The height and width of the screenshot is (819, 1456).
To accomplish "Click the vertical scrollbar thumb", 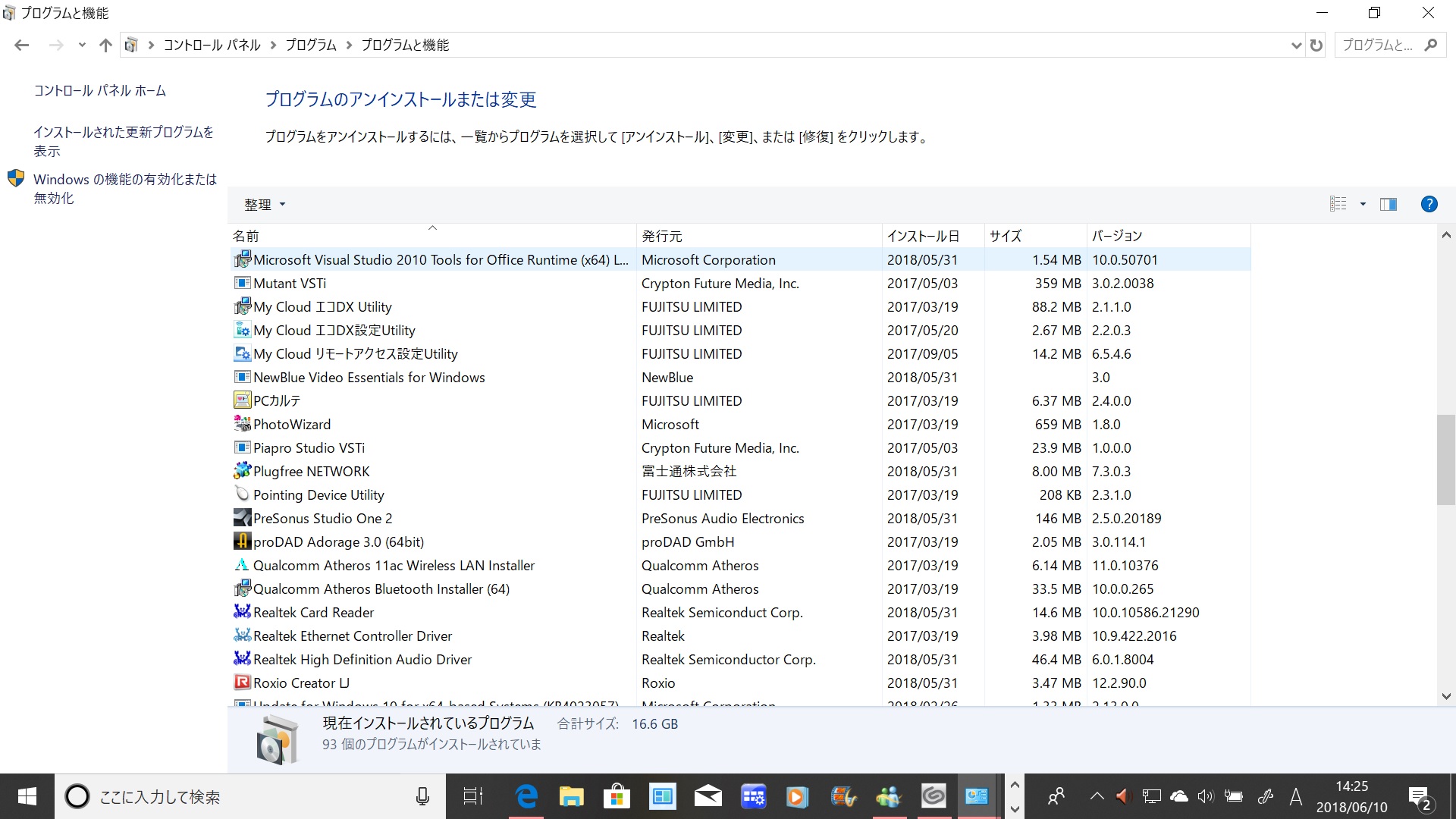I will click(1445, 459).
